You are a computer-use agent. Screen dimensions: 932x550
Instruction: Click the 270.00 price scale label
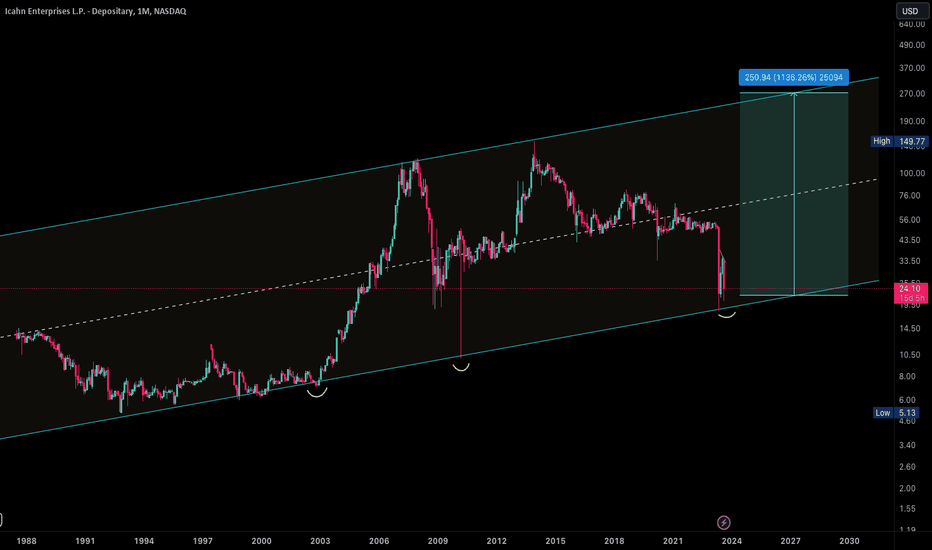point(912,94)
